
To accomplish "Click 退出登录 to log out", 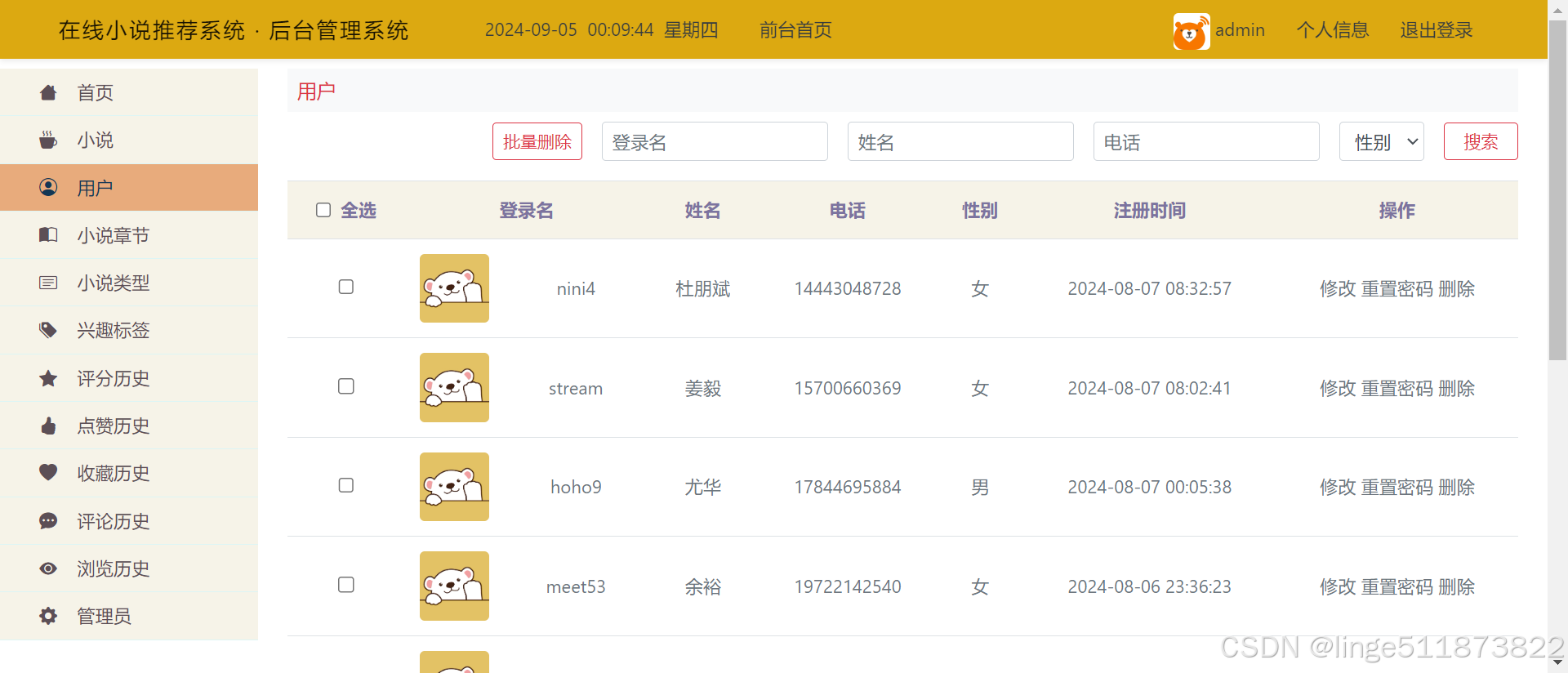I will click(1437, 30).
